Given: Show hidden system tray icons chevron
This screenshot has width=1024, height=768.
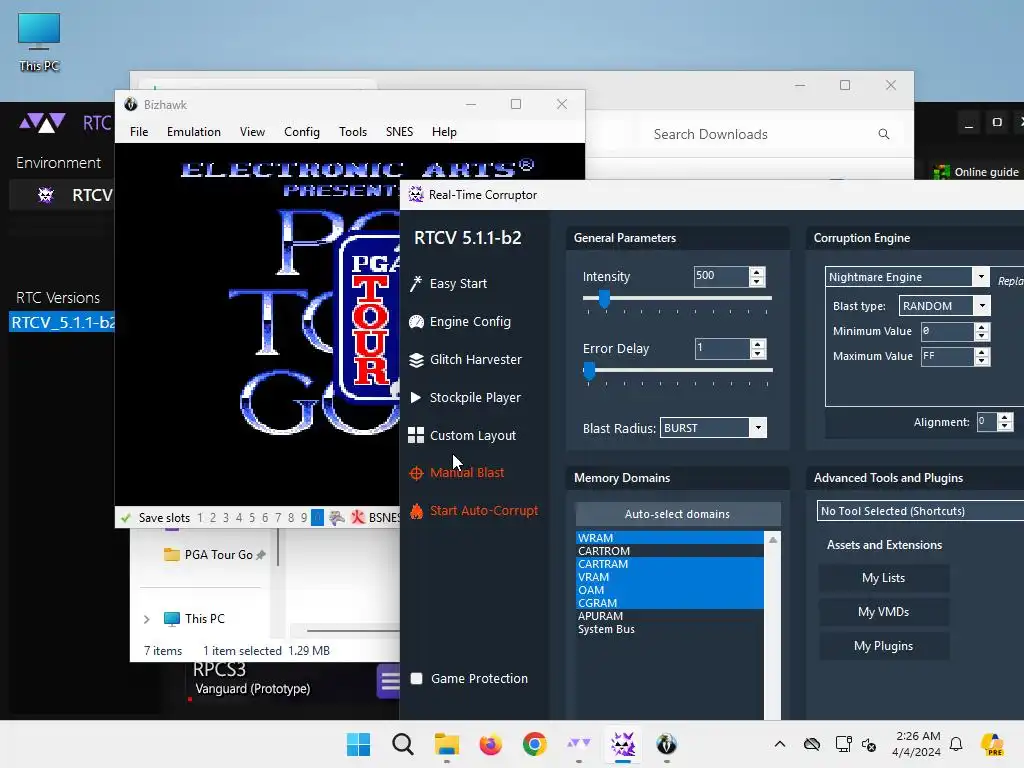Looking at the screenshot, I should 780,744.
